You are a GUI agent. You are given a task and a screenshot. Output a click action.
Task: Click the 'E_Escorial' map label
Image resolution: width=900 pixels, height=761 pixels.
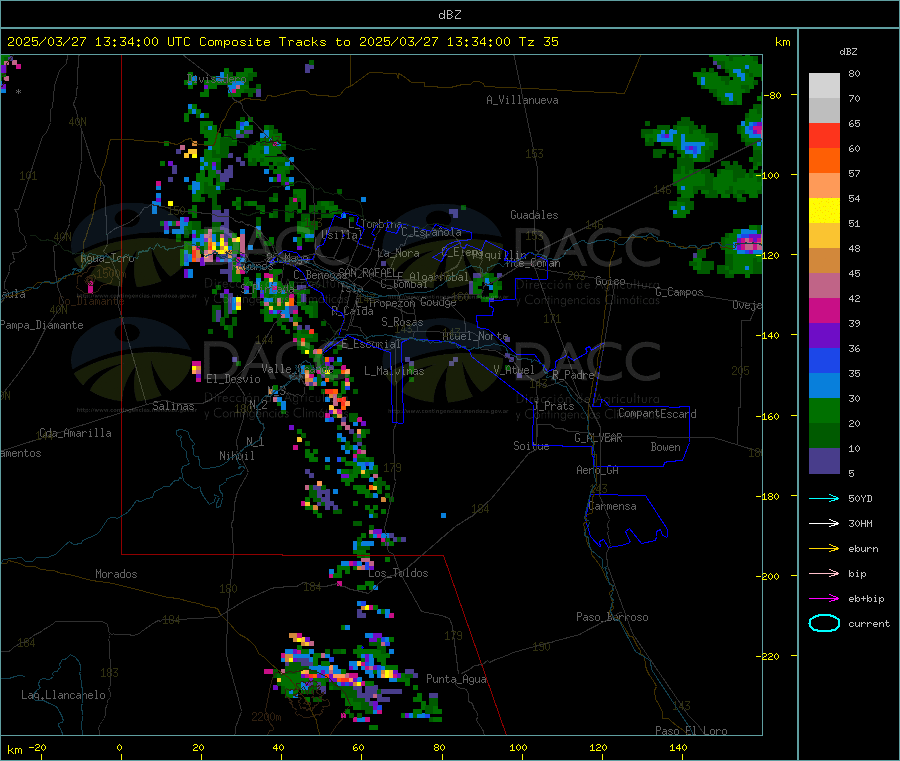371,344
